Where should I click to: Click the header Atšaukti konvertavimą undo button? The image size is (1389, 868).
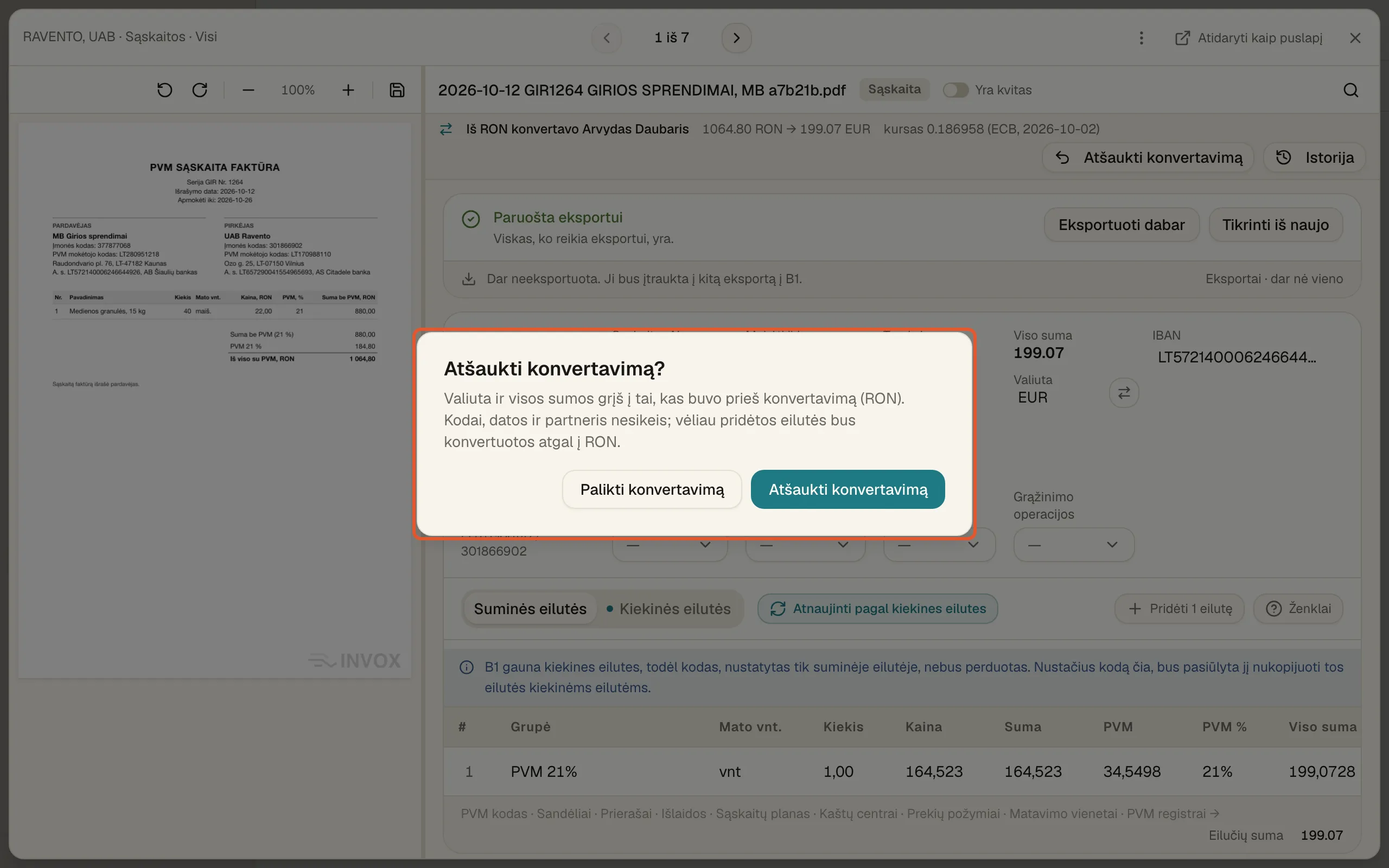tap(1148, 157)
